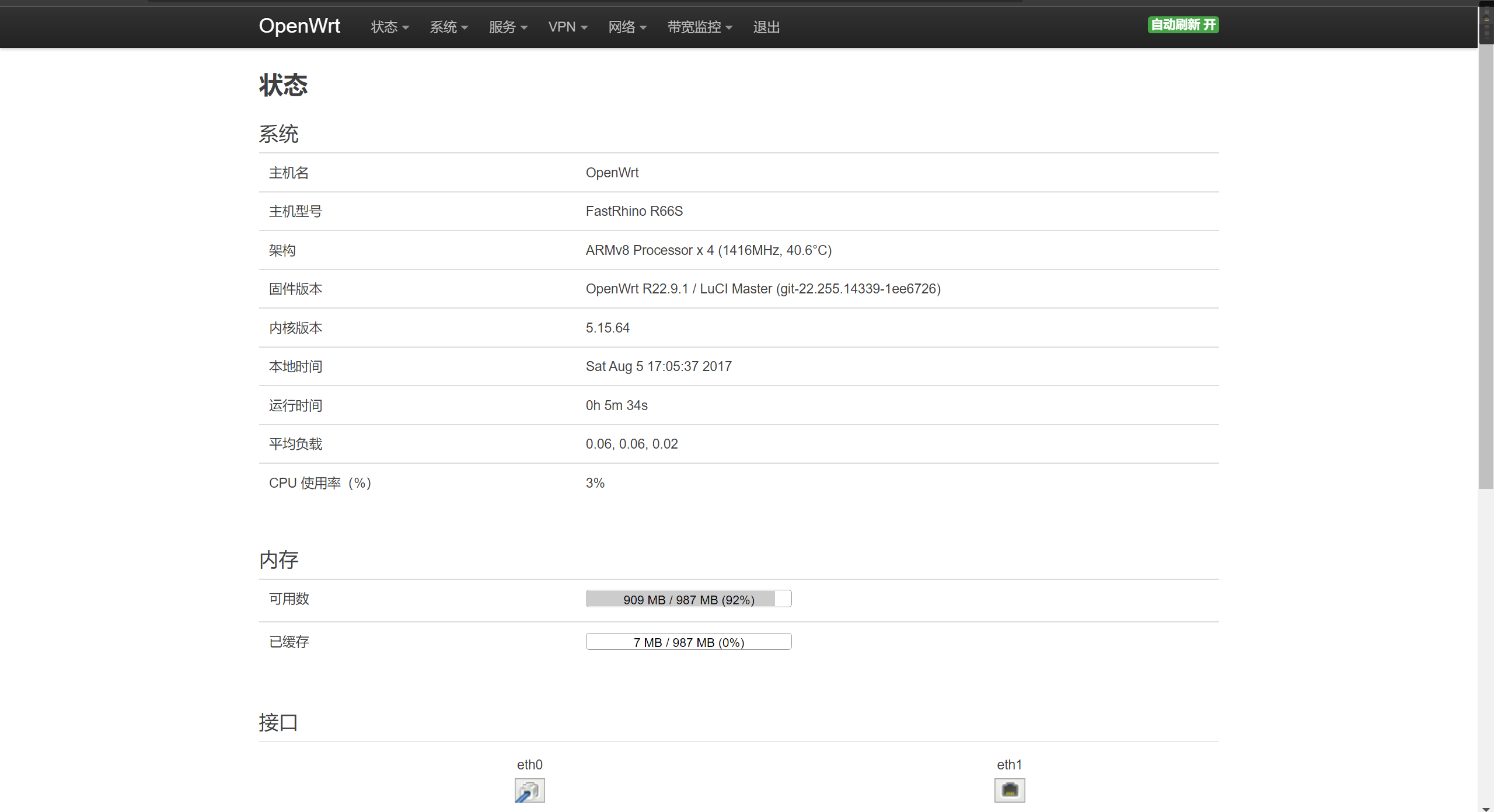Click the 架构 row label
The image size is (1494, 812).
tap(282, 250)
